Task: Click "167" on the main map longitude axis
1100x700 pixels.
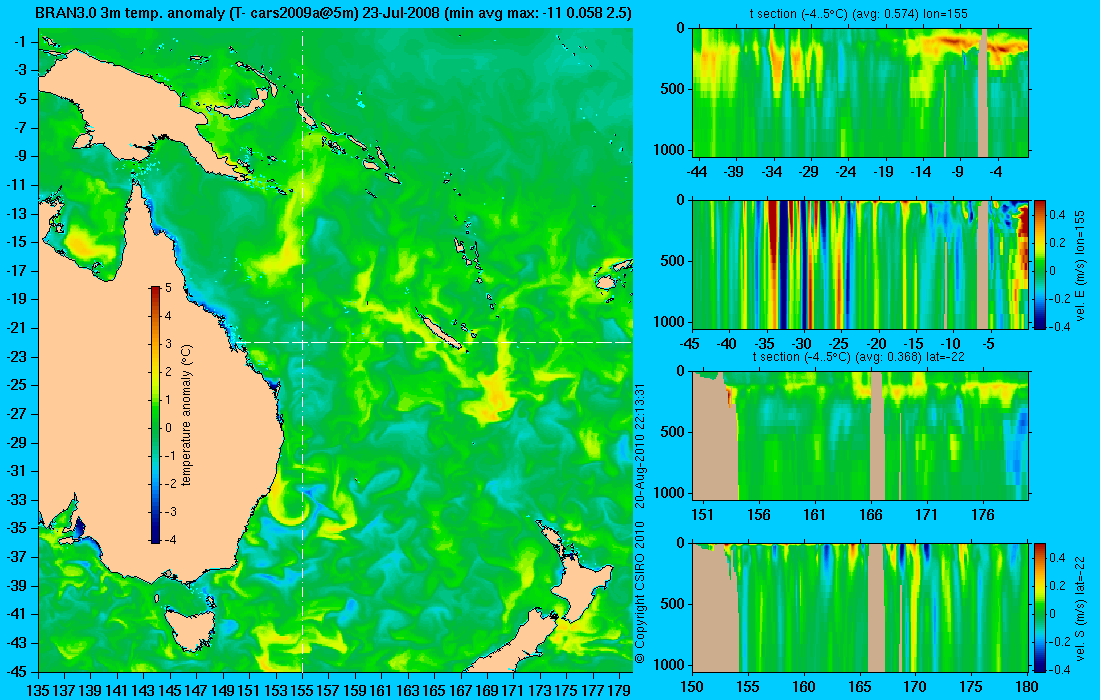Action: 460,691
